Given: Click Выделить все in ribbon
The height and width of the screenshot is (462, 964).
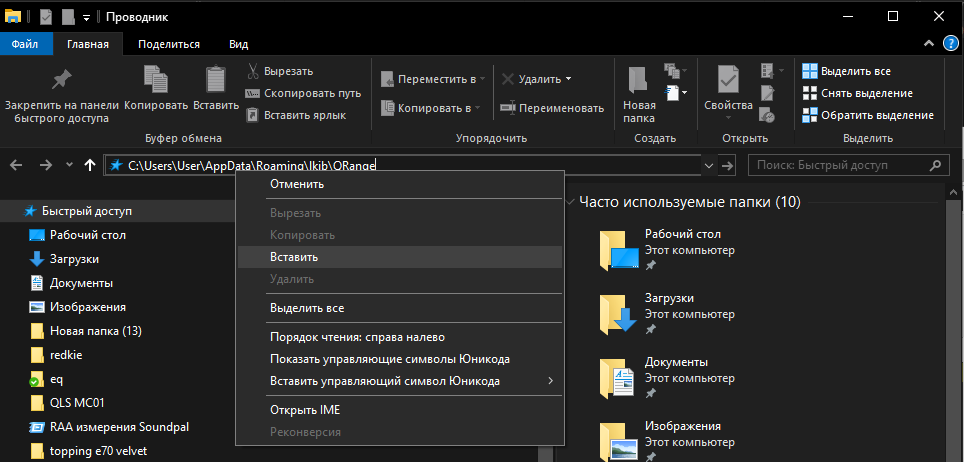Looking at the screenshot, I should [x=847, y=71].
